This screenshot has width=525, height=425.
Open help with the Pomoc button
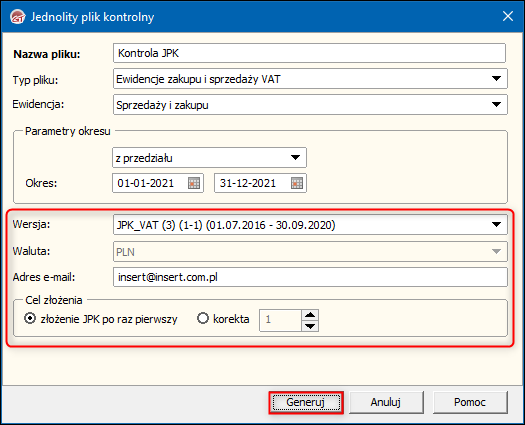tap(470, 402)
